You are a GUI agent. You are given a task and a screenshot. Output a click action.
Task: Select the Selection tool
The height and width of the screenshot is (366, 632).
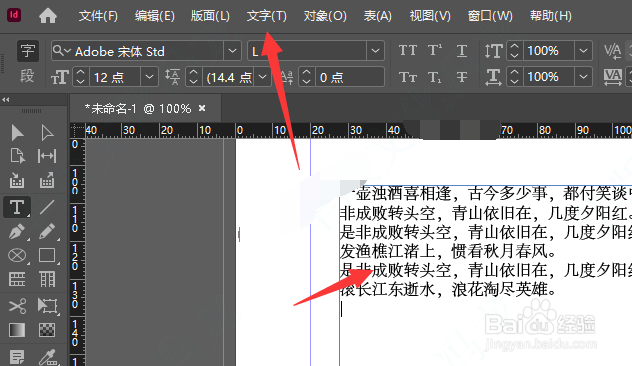click(x=17, y=133)
